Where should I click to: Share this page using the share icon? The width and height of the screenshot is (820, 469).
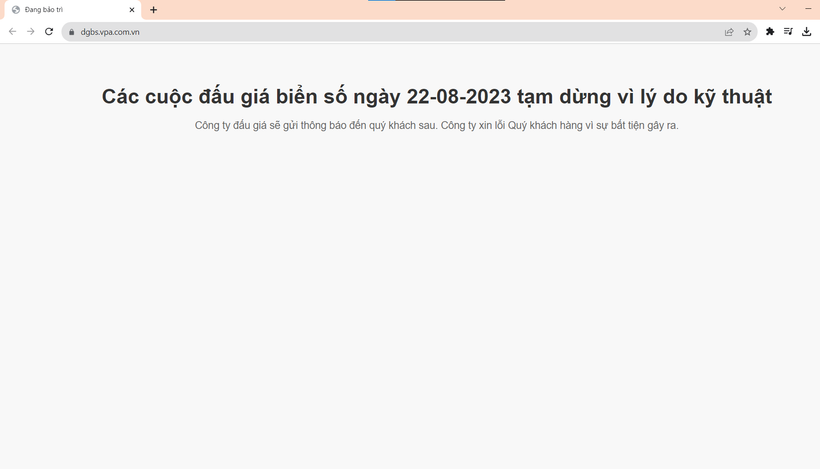[729, 32]
